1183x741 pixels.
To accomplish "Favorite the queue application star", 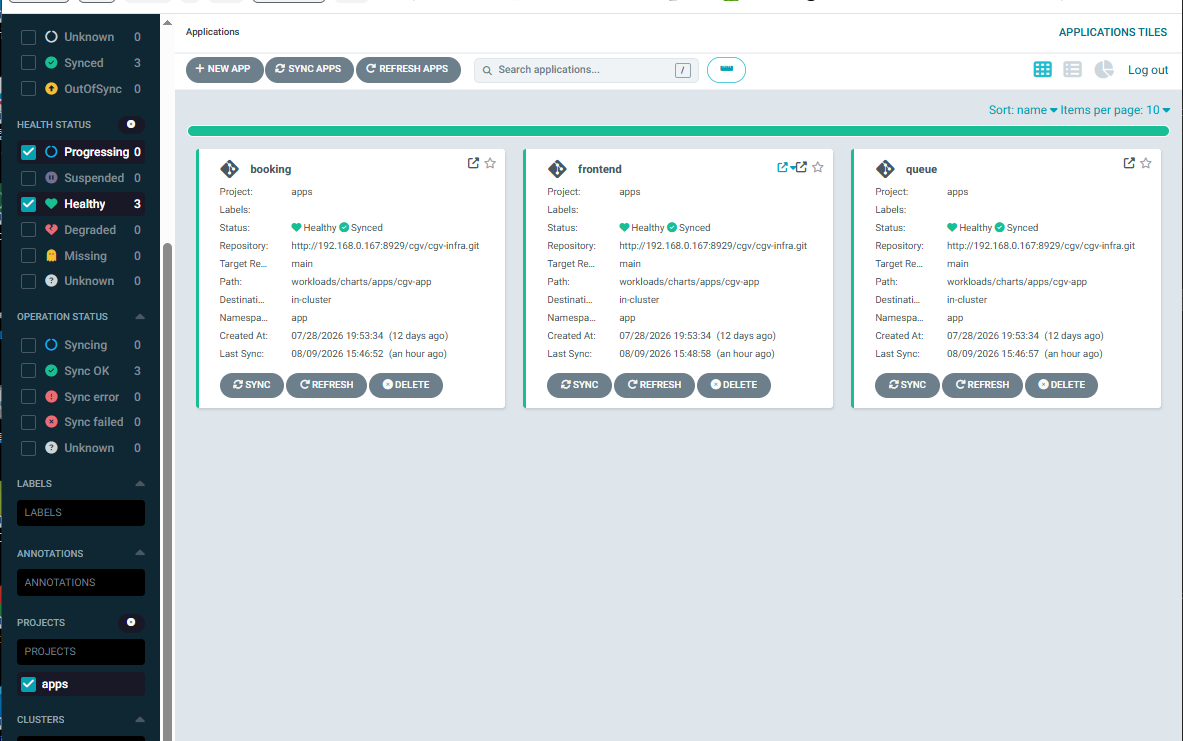I will (x=1146, y=163).
